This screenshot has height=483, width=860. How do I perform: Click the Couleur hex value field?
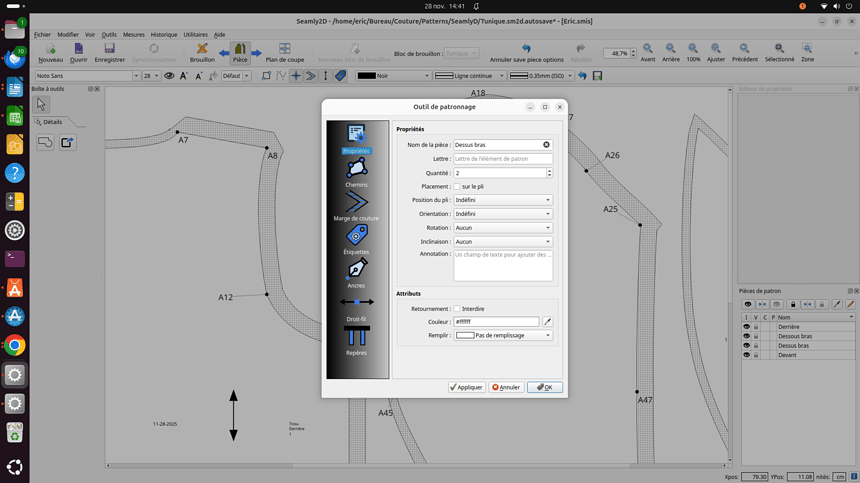point(496,322)
